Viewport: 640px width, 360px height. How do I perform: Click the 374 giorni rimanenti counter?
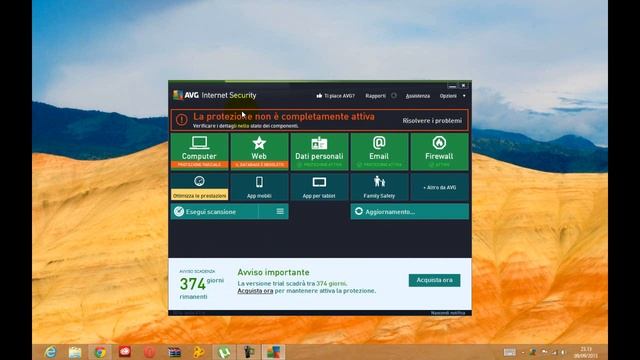tap(202, 284)
